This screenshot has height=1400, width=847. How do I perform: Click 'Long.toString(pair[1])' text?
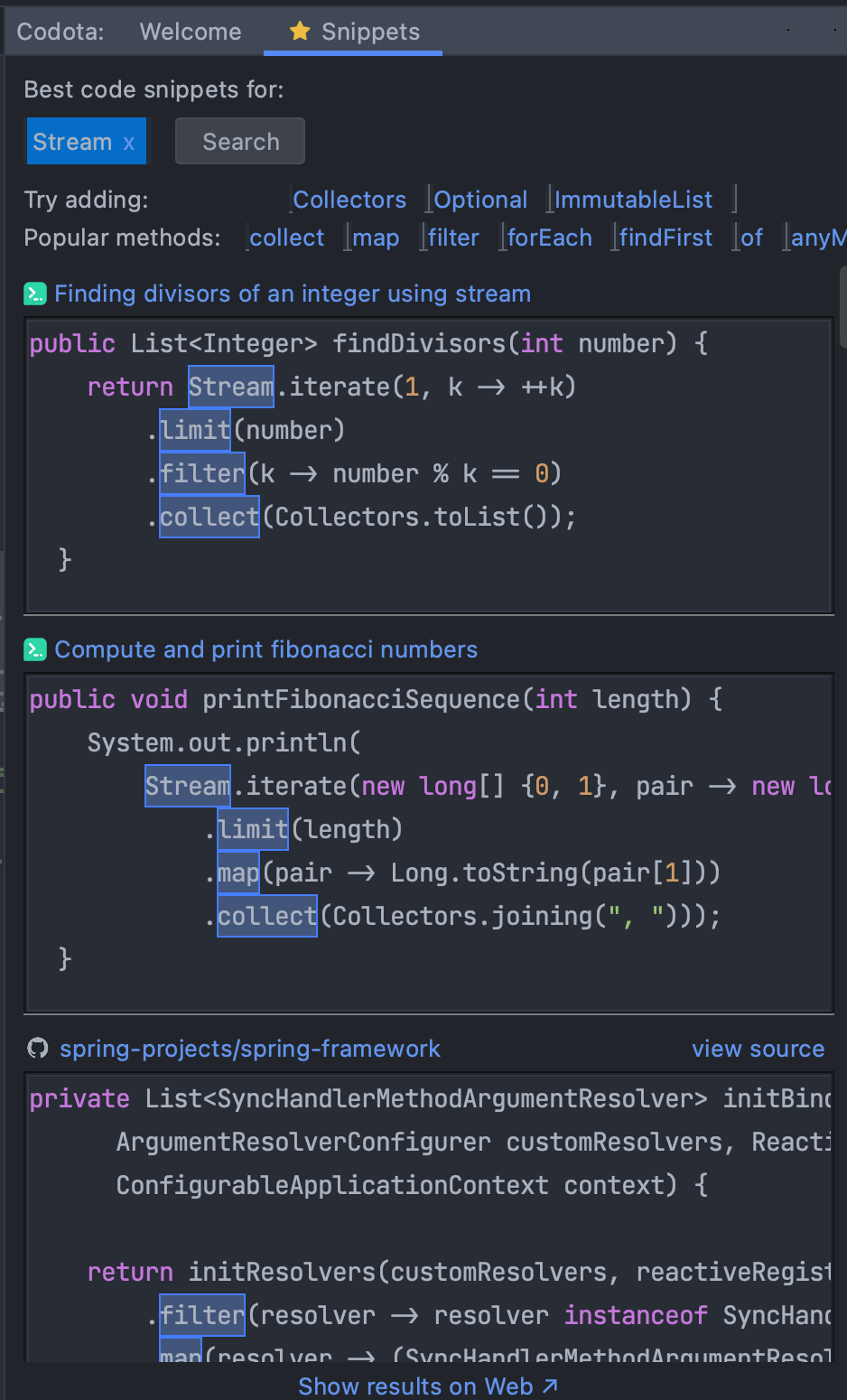tap(549, 873)
